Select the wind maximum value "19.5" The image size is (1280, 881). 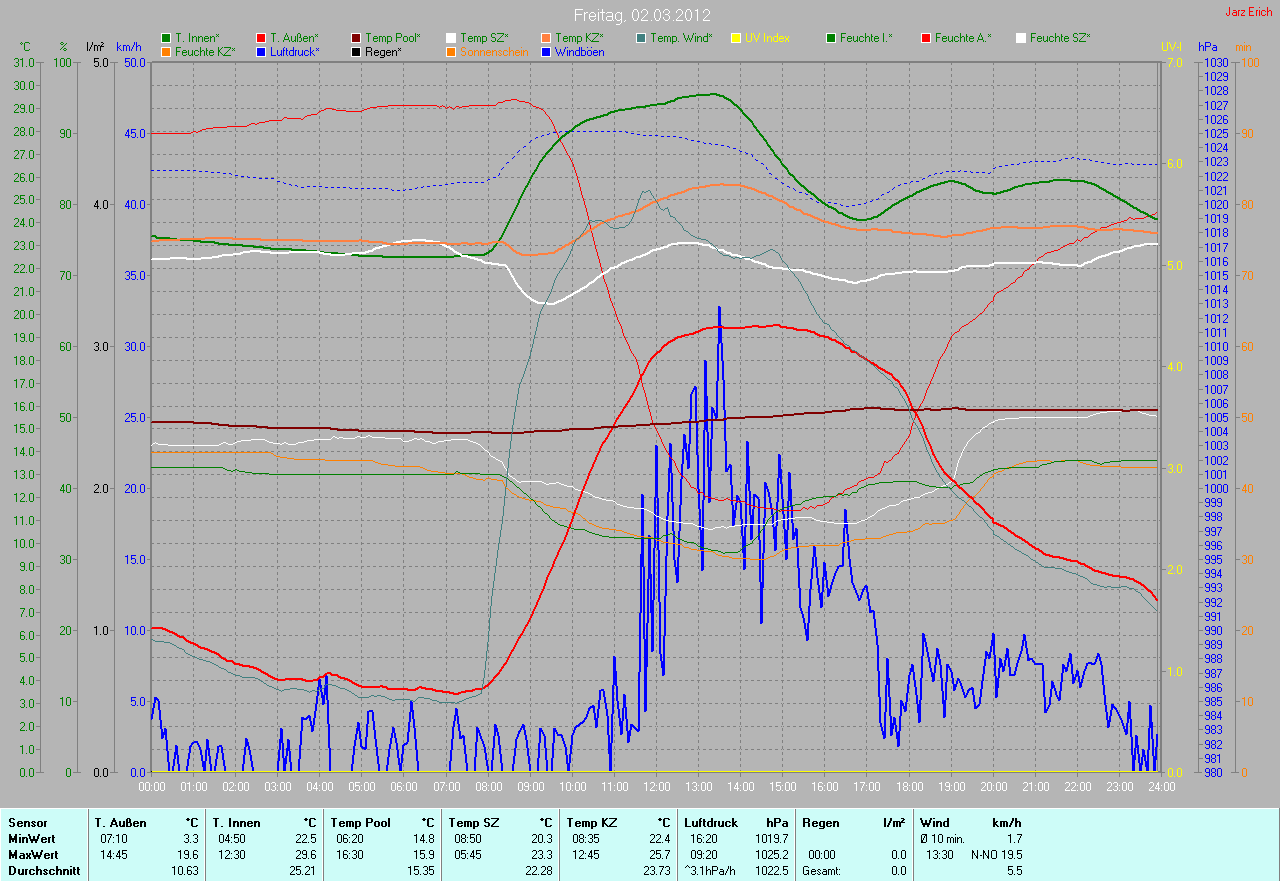pos(1012,855)
